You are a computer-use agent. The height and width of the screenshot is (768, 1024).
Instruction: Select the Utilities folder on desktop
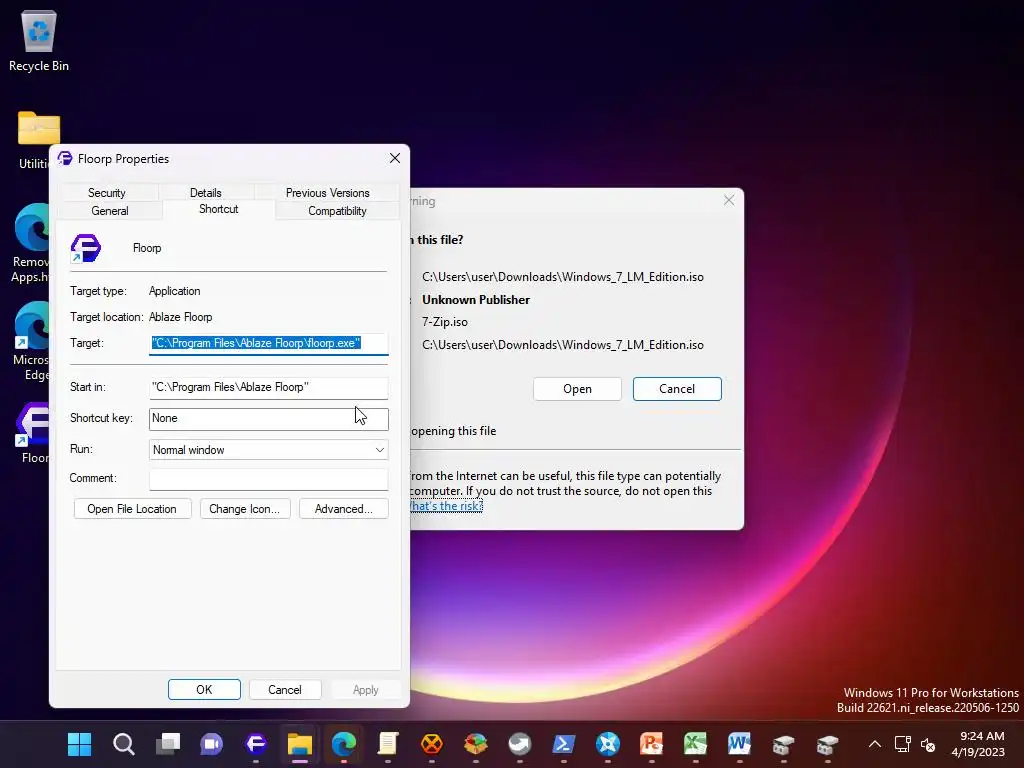[x=34, y=139]
